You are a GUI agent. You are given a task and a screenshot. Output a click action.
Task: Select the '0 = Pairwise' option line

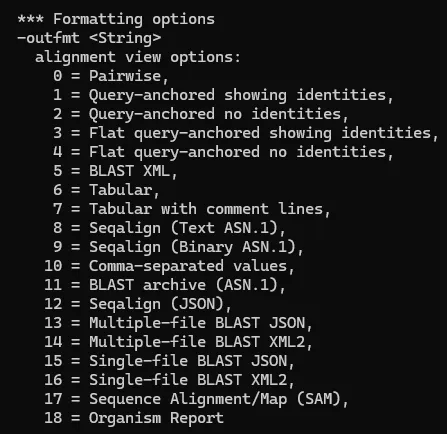click(x=111, y=76)
